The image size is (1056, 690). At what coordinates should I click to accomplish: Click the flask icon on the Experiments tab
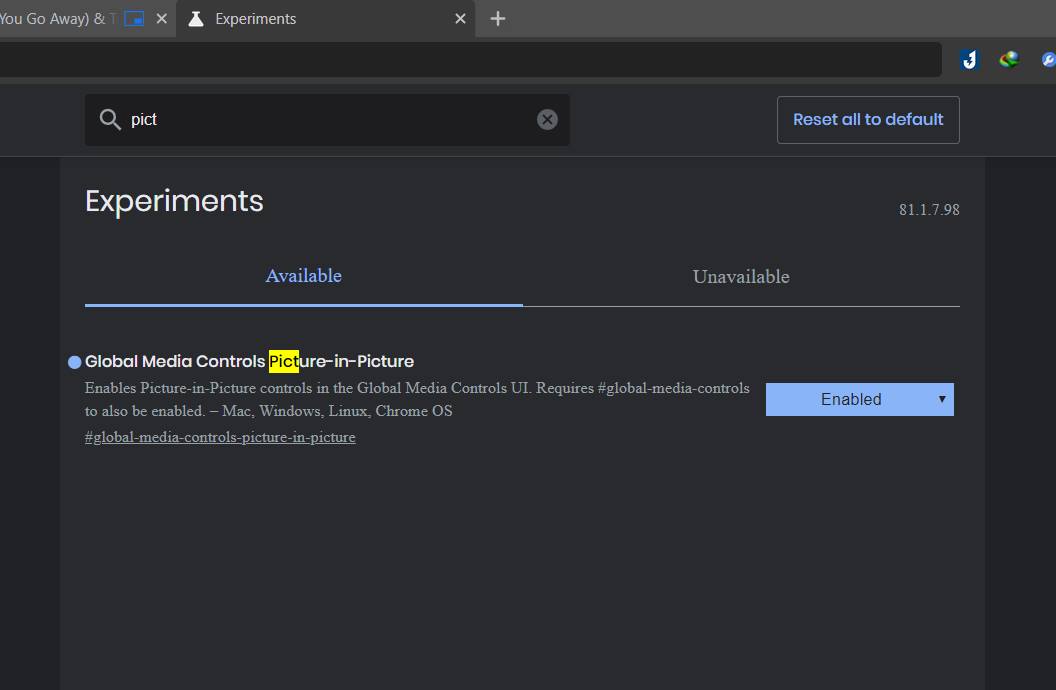click(x=196, y=19)
